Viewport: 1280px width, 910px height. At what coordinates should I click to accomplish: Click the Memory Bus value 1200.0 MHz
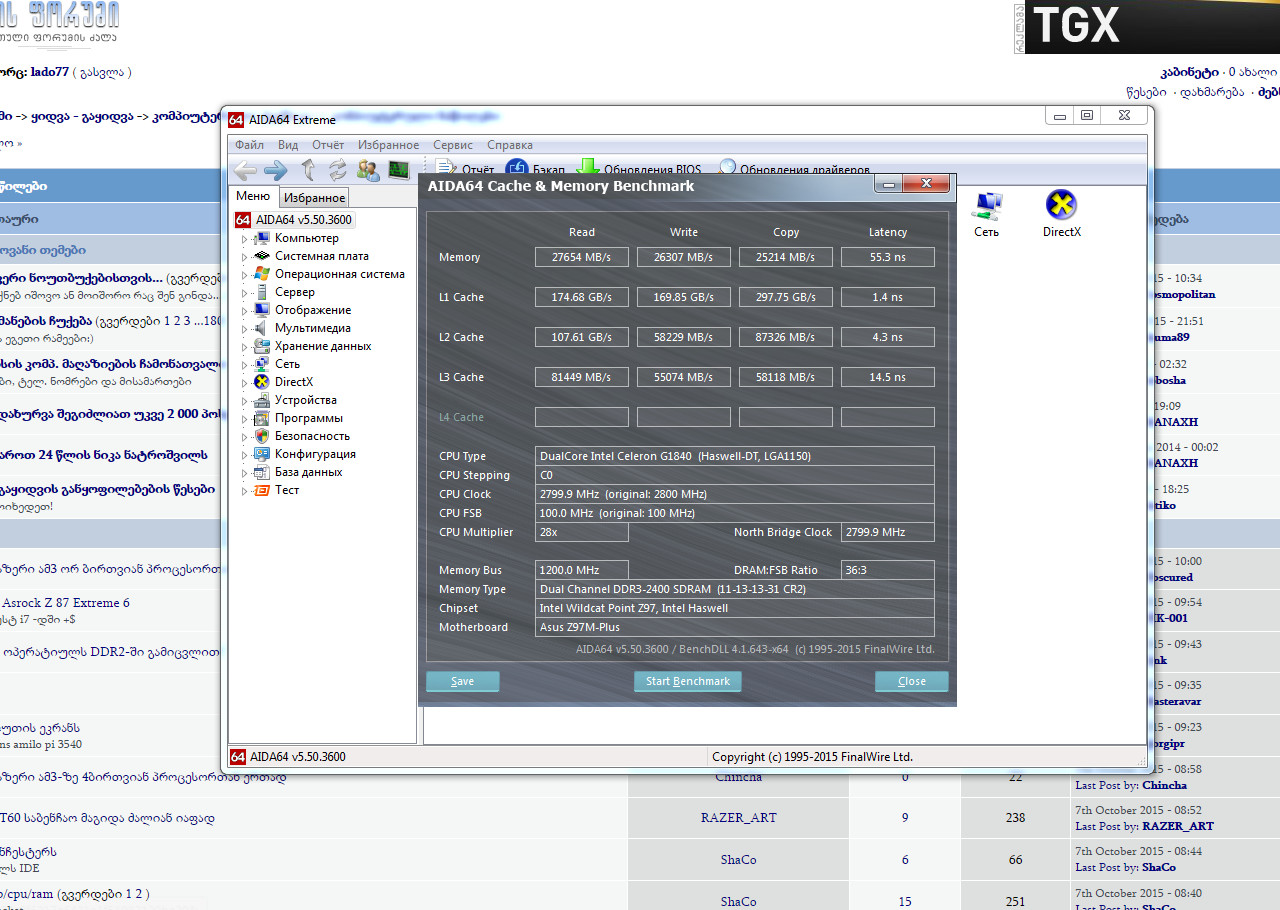(582, 570)
